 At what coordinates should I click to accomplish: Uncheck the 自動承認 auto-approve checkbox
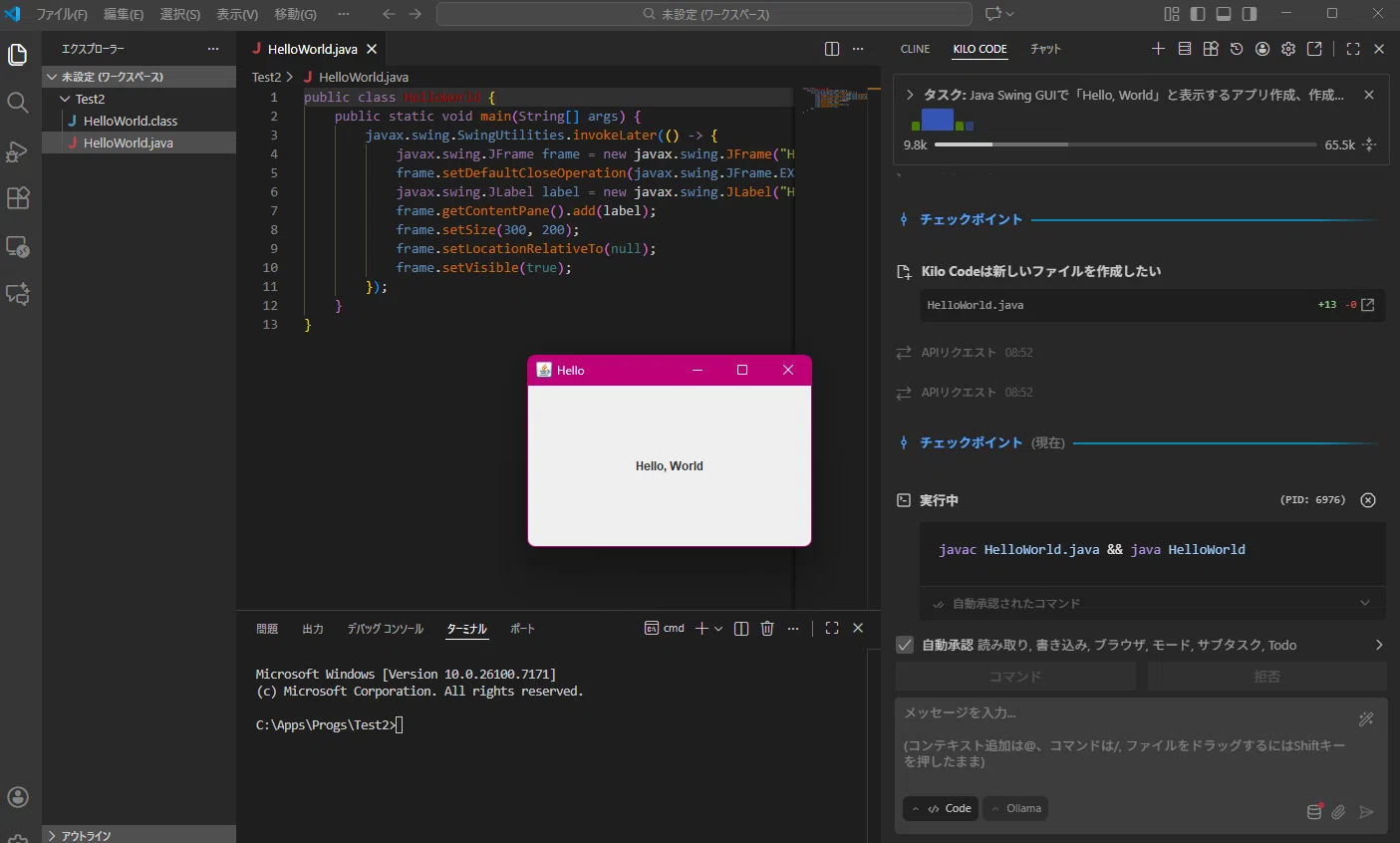pos(905,645)
